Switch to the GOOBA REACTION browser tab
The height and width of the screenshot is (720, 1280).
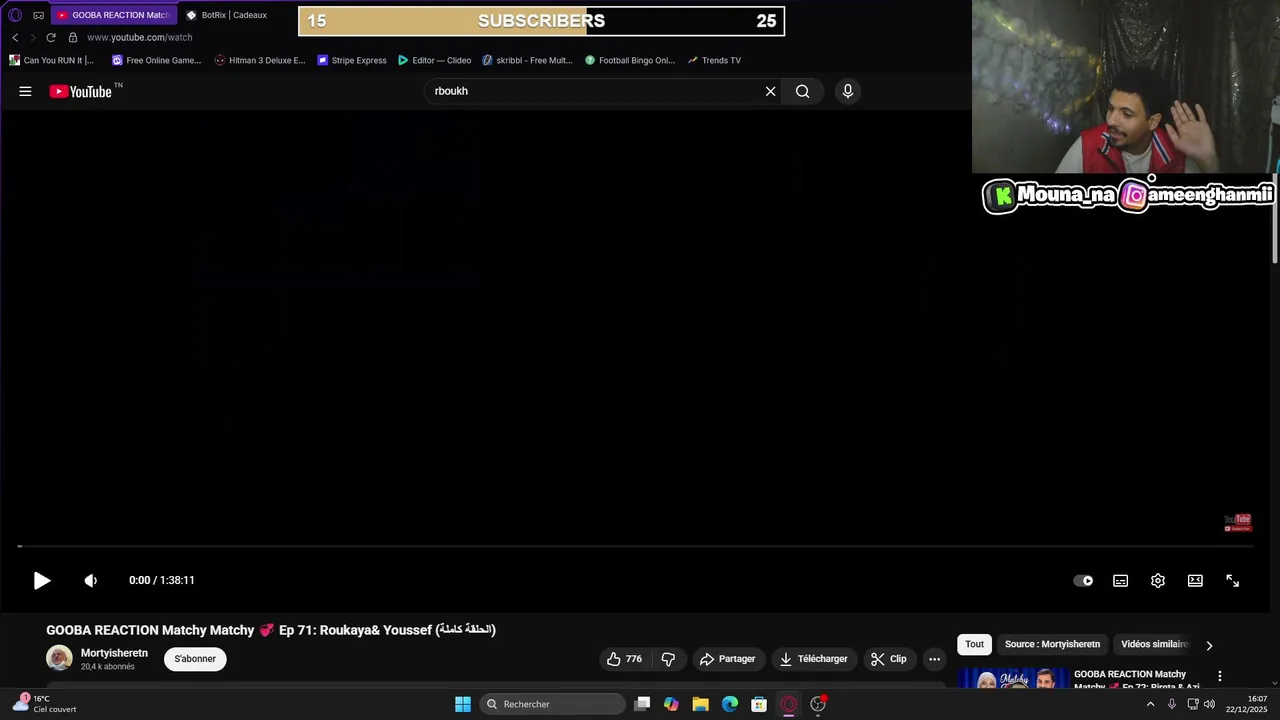pos(113,15)
